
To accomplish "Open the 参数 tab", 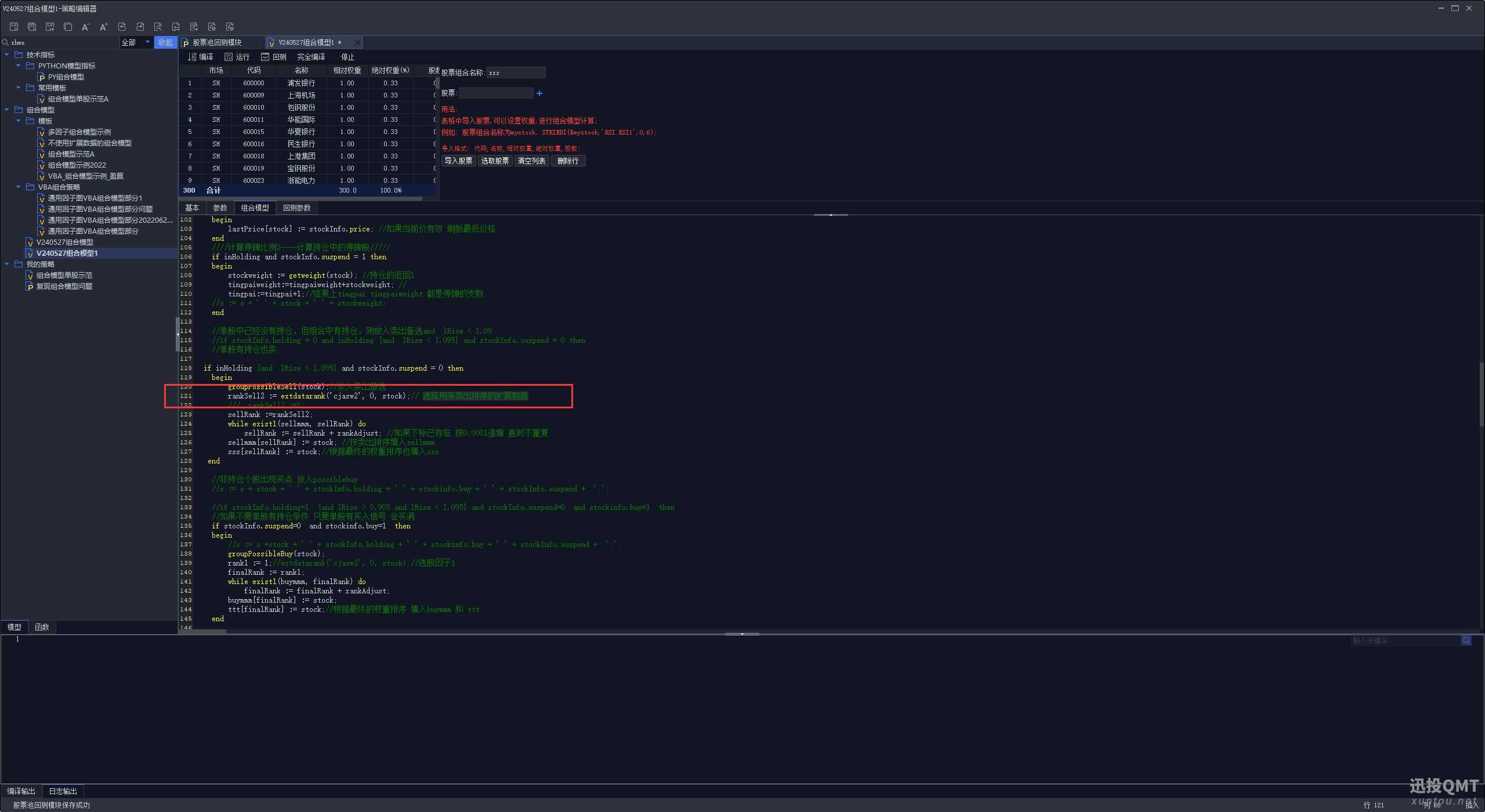I will [x=220, y=208].
